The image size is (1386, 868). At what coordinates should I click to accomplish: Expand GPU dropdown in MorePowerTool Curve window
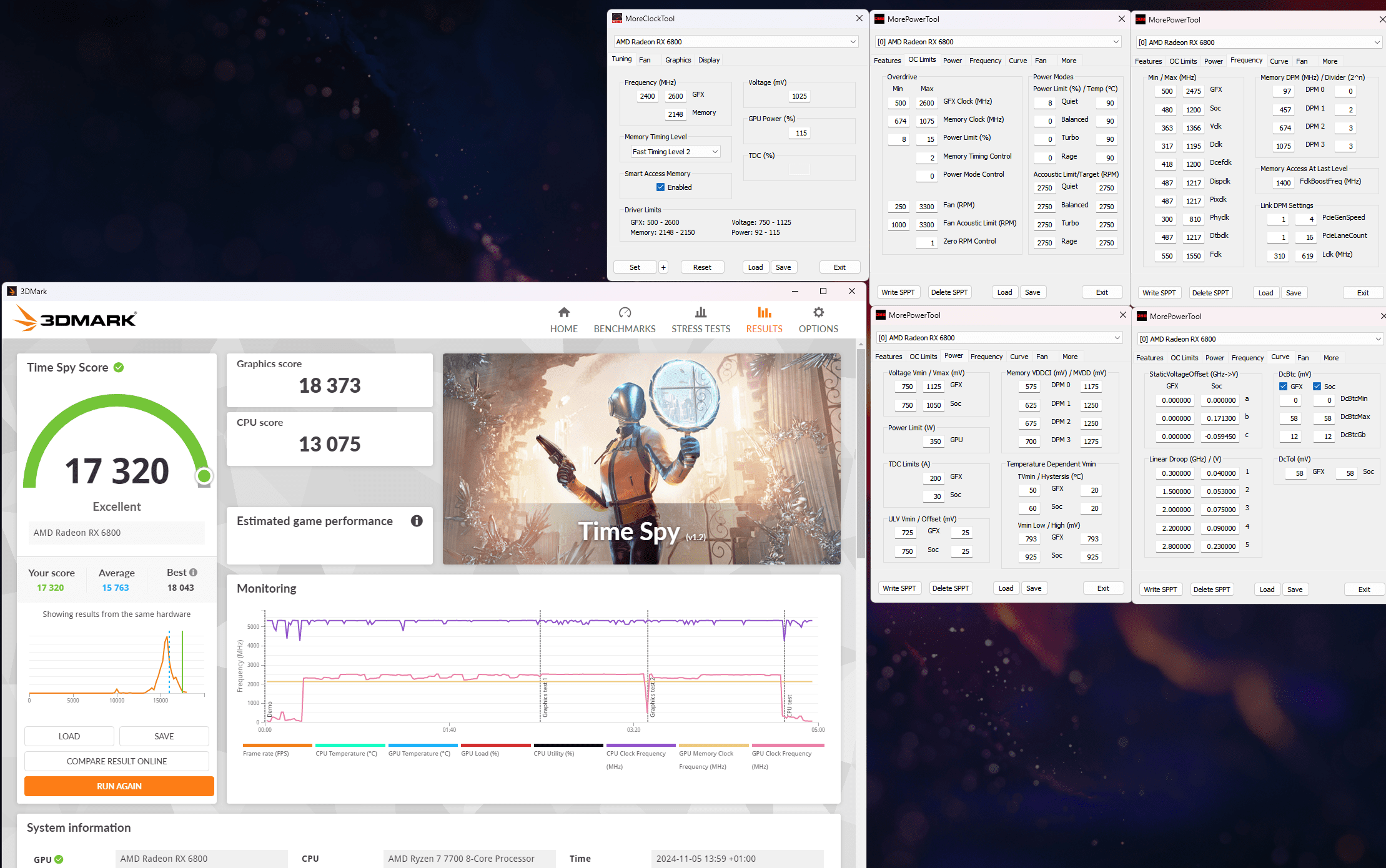click(1378, 339)
